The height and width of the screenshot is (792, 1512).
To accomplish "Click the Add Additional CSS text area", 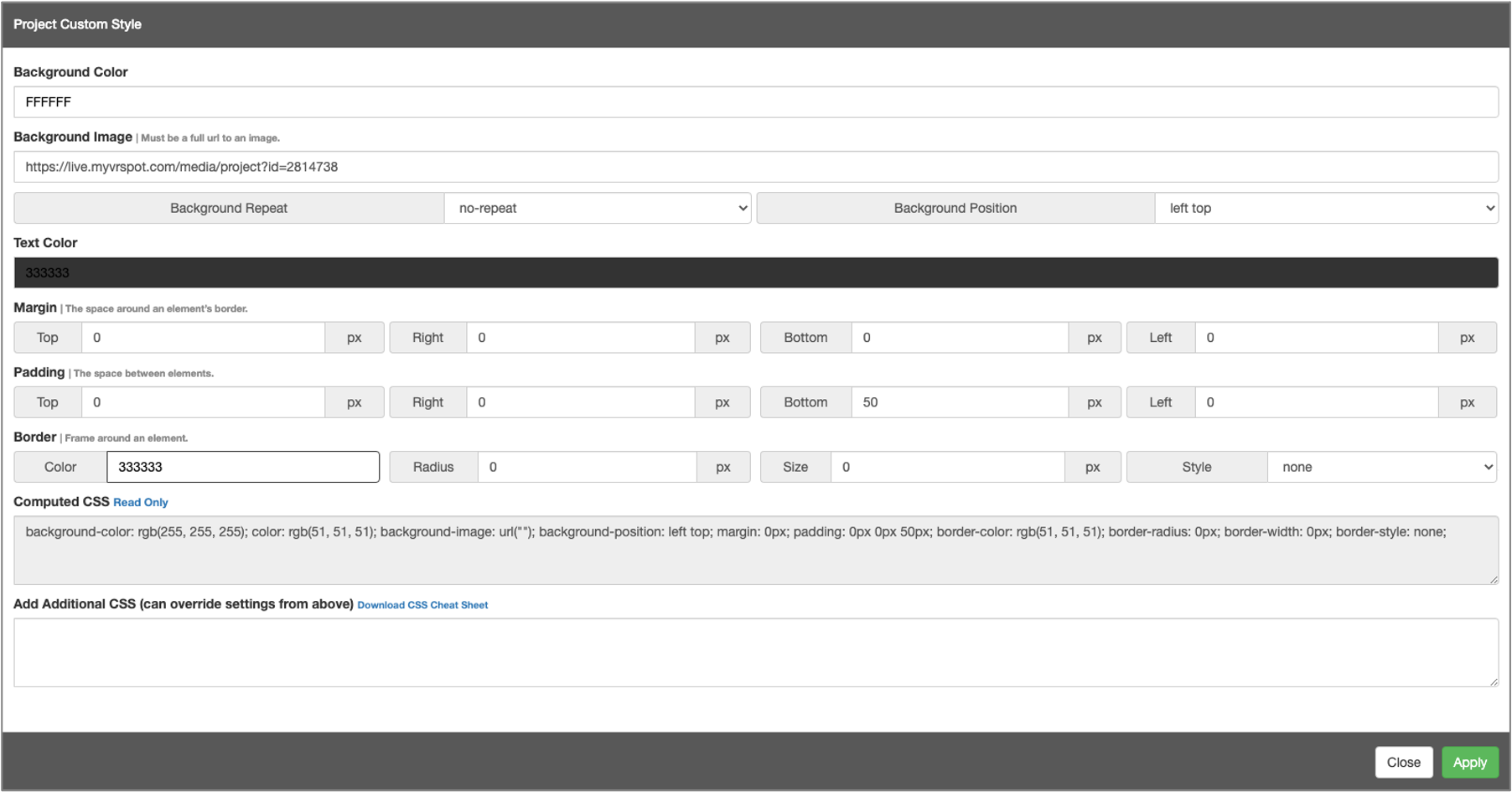I will coord(755,652).
